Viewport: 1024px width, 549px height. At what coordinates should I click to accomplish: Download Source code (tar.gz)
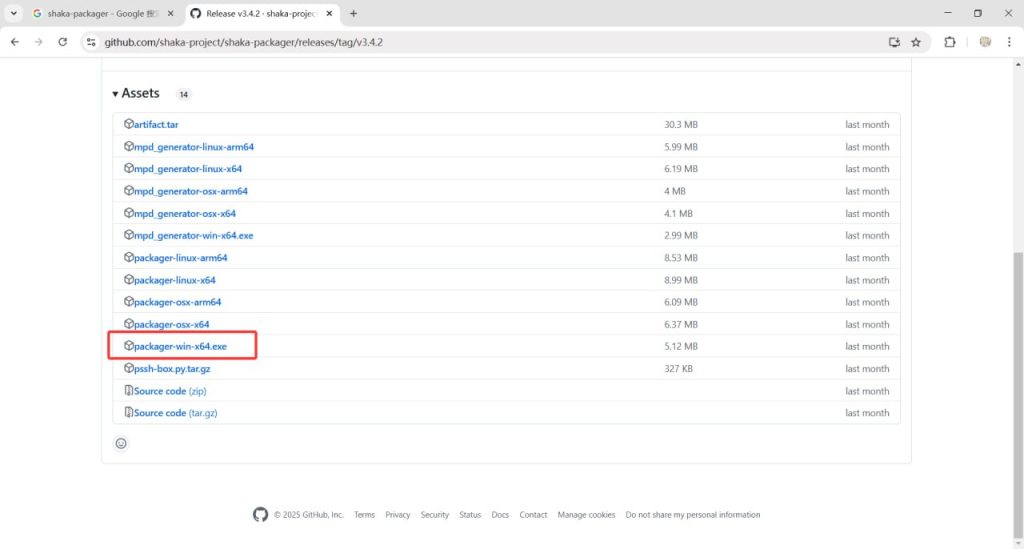(x=176, y=413)
